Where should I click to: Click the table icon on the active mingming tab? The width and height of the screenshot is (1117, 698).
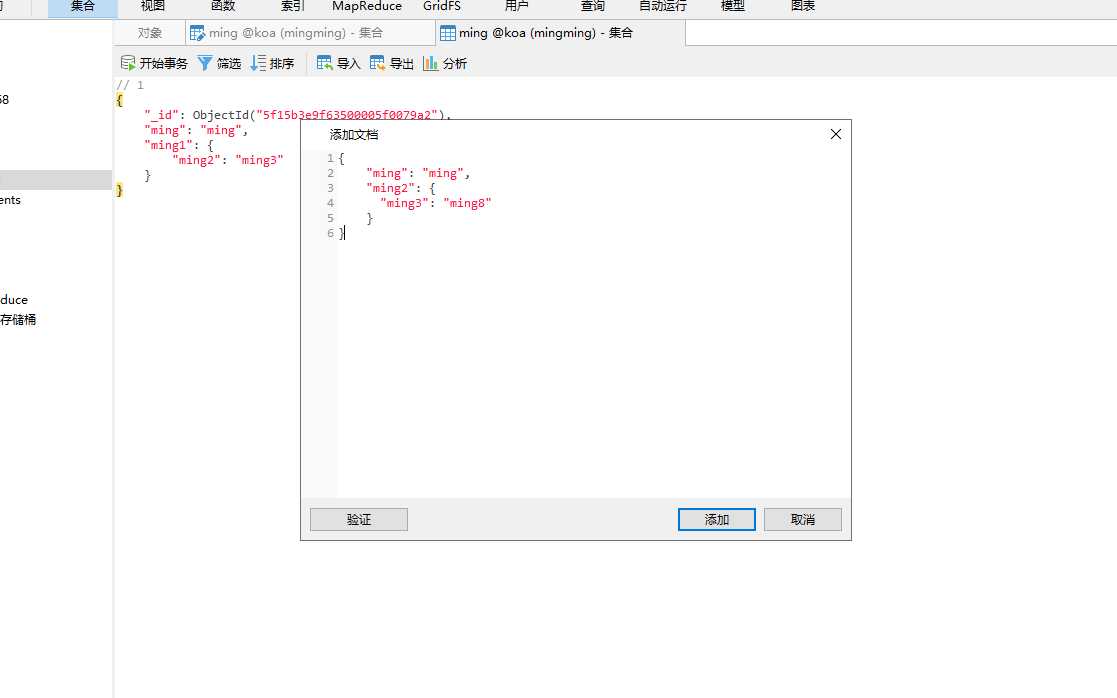[448, 33]
